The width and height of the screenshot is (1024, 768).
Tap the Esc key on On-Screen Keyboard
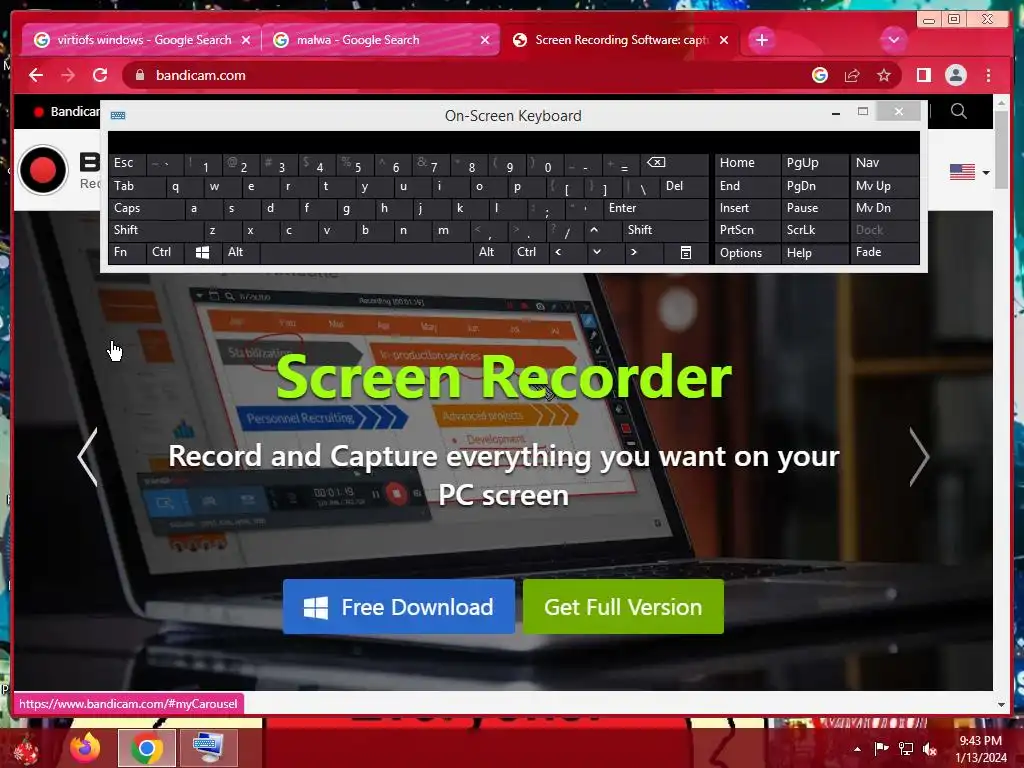click(x=127, y=163)
